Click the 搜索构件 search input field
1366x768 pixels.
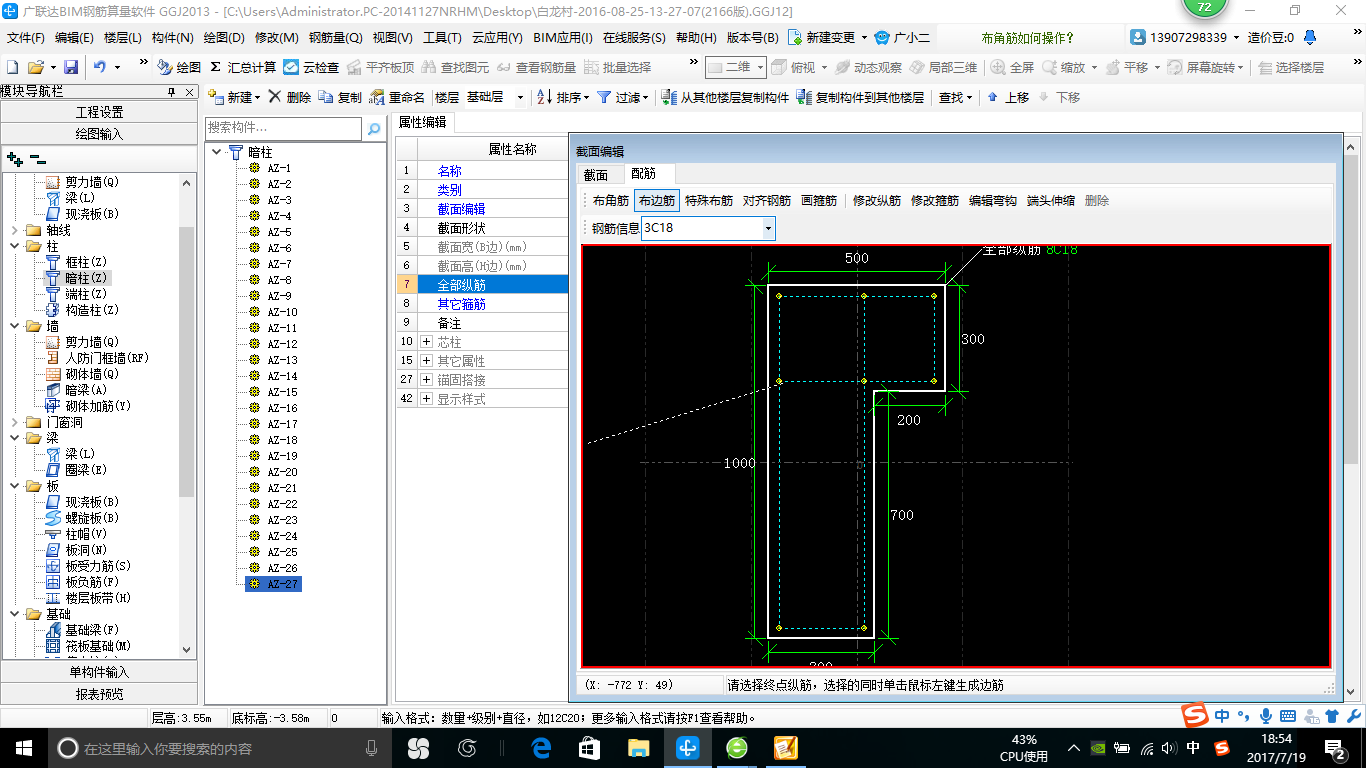click(283, 129)
